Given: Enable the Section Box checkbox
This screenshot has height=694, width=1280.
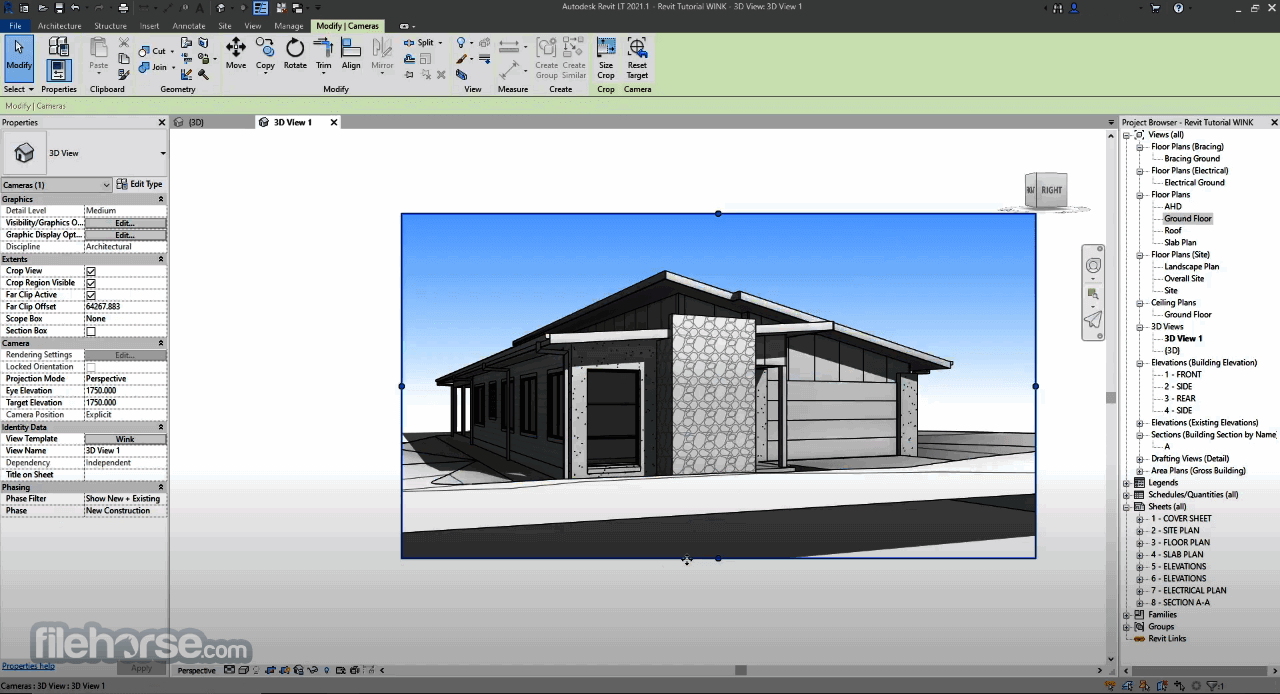Looking at the screenshot, I should (x=89, y=330).
